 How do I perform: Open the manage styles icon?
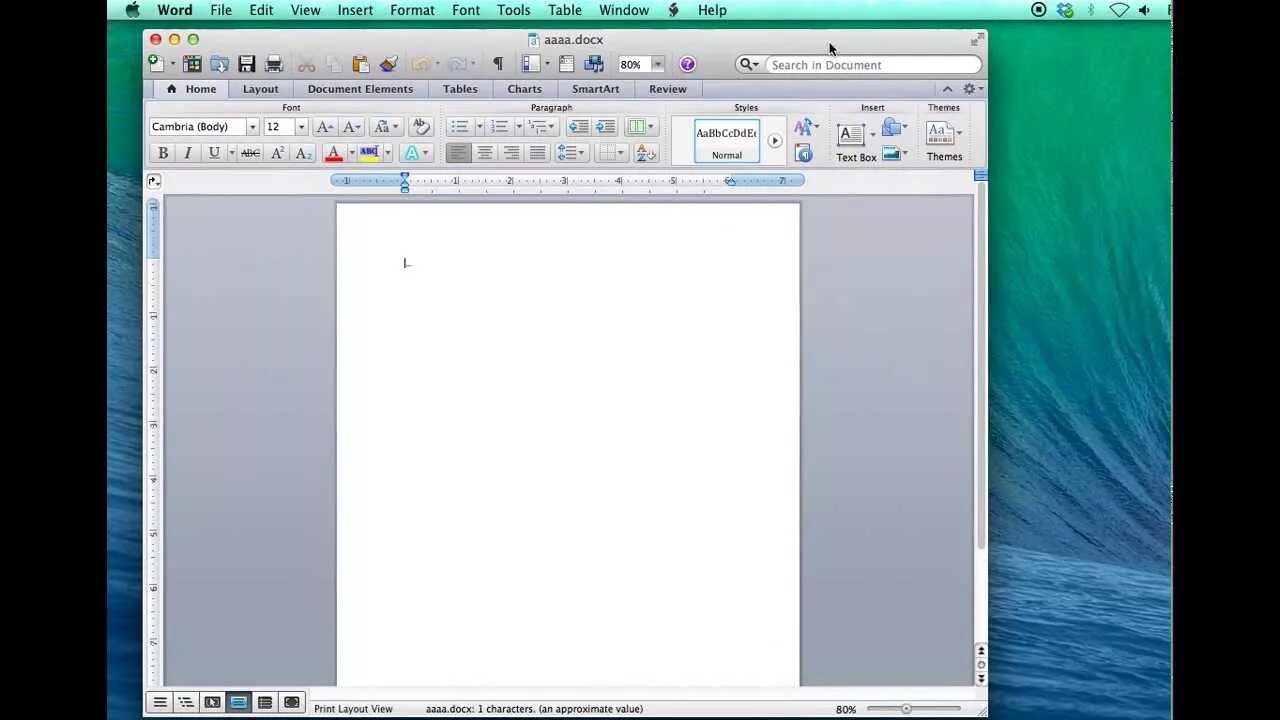(x=803, y=153)
